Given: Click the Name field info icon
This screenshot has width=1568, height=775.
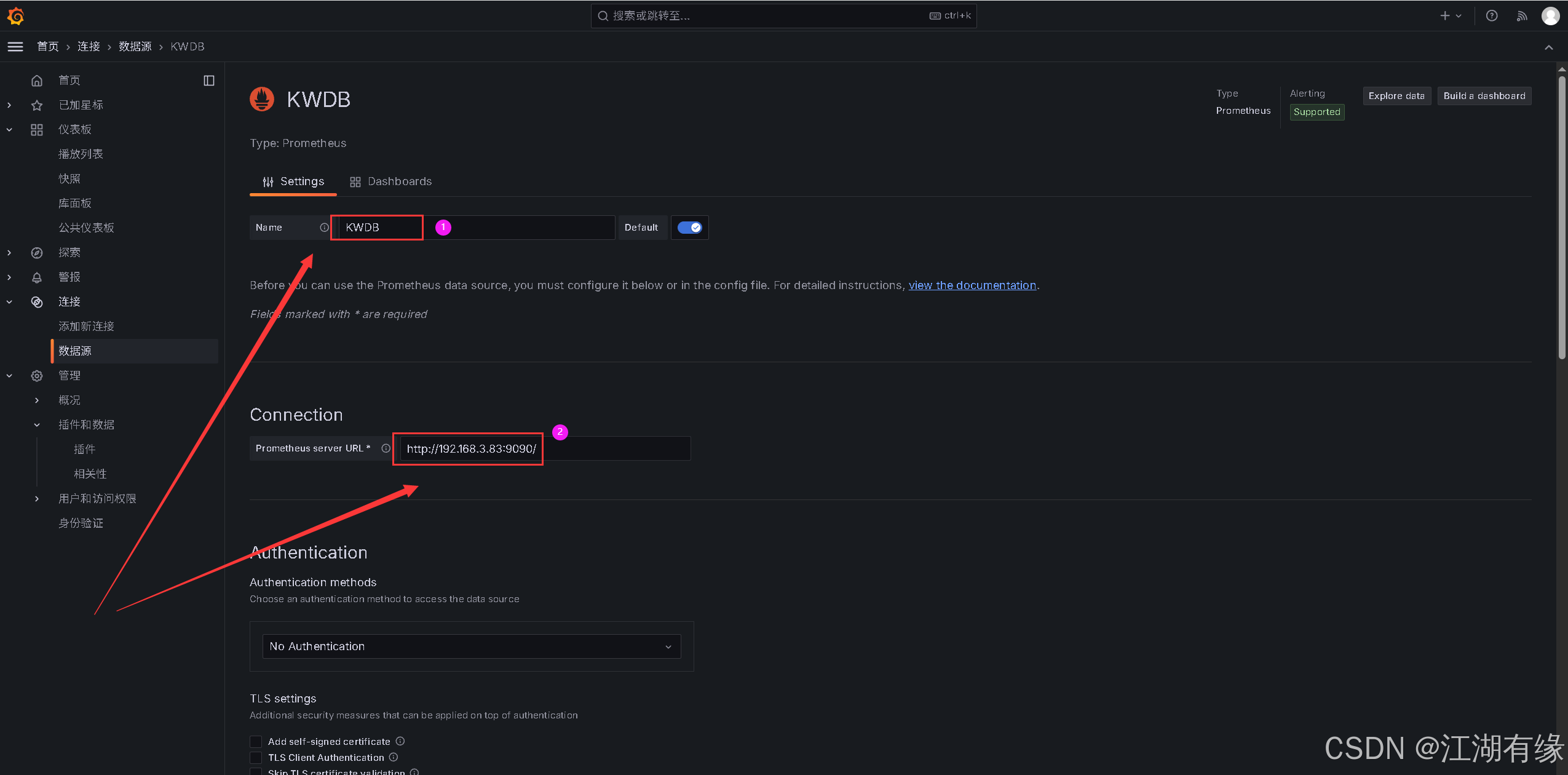Looking at the screenshot, I should coord(324,228).
